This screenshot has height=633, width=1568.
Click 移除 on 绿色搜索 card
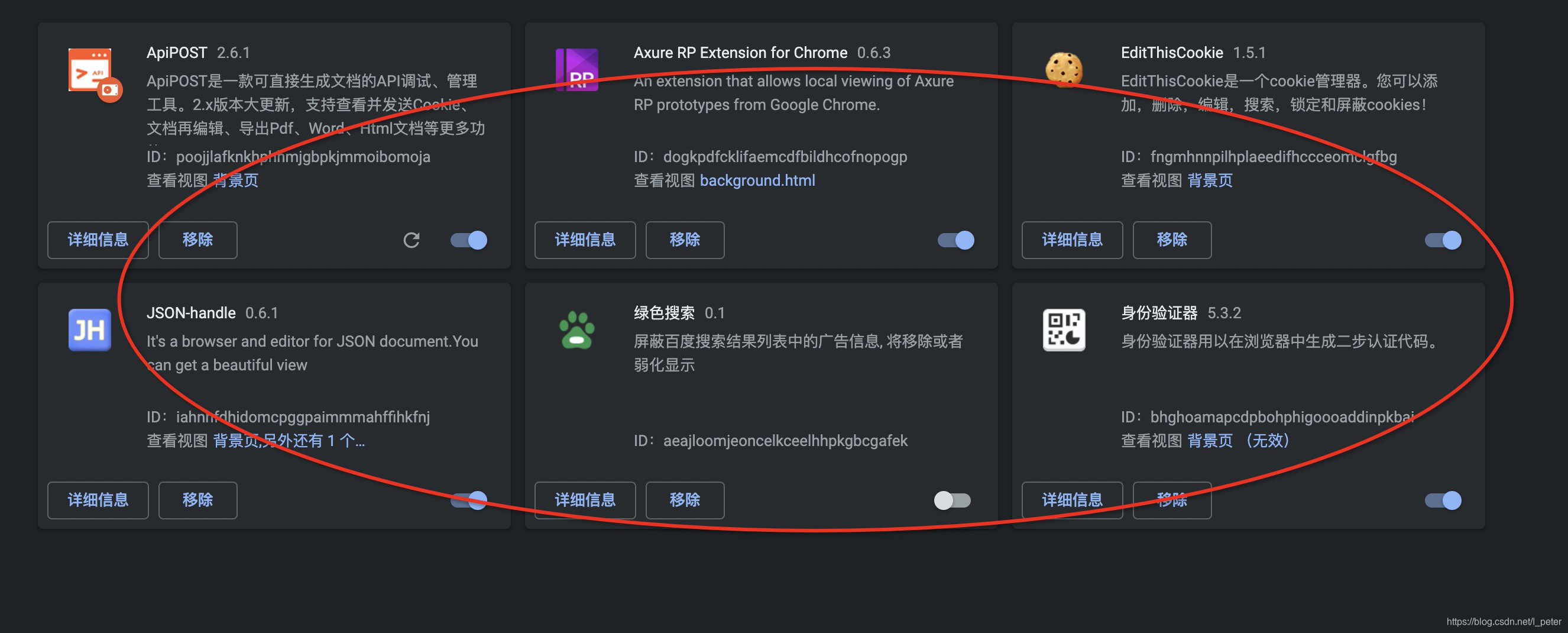[x=685, y=500]
